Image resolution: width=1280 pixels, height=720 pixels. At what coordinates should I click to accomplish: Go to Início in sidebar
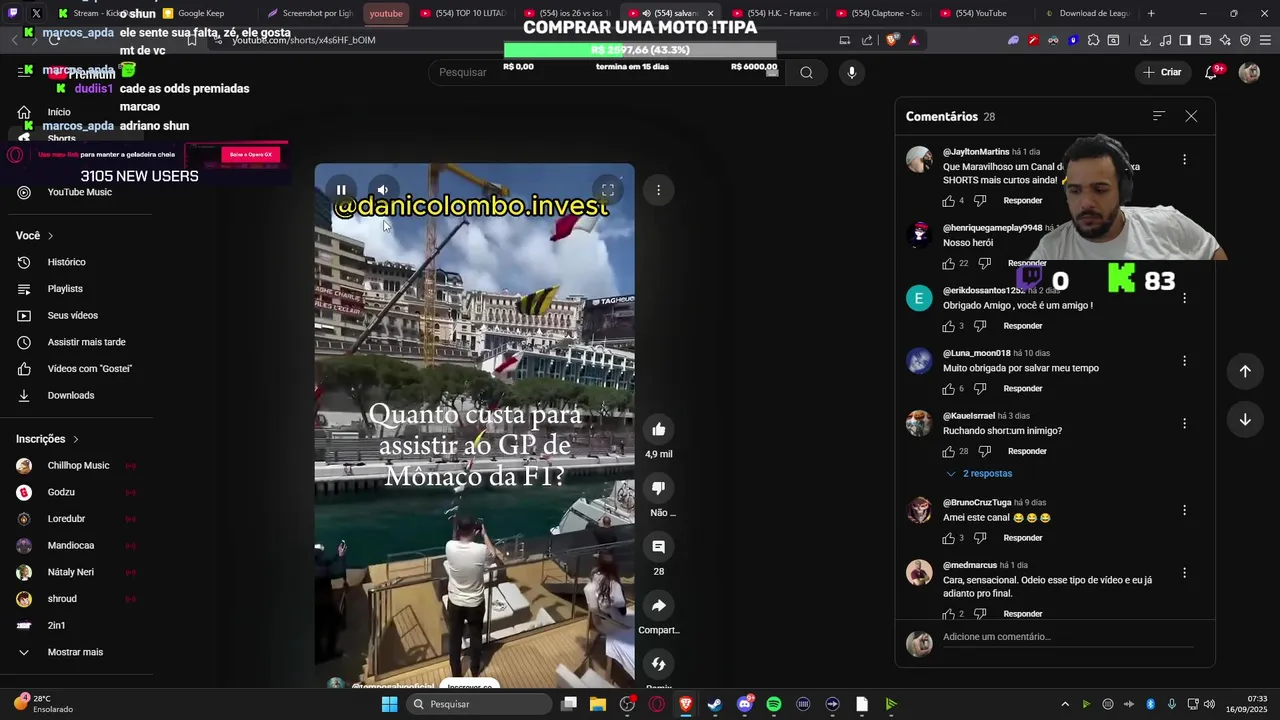click(x=59, y=112)
